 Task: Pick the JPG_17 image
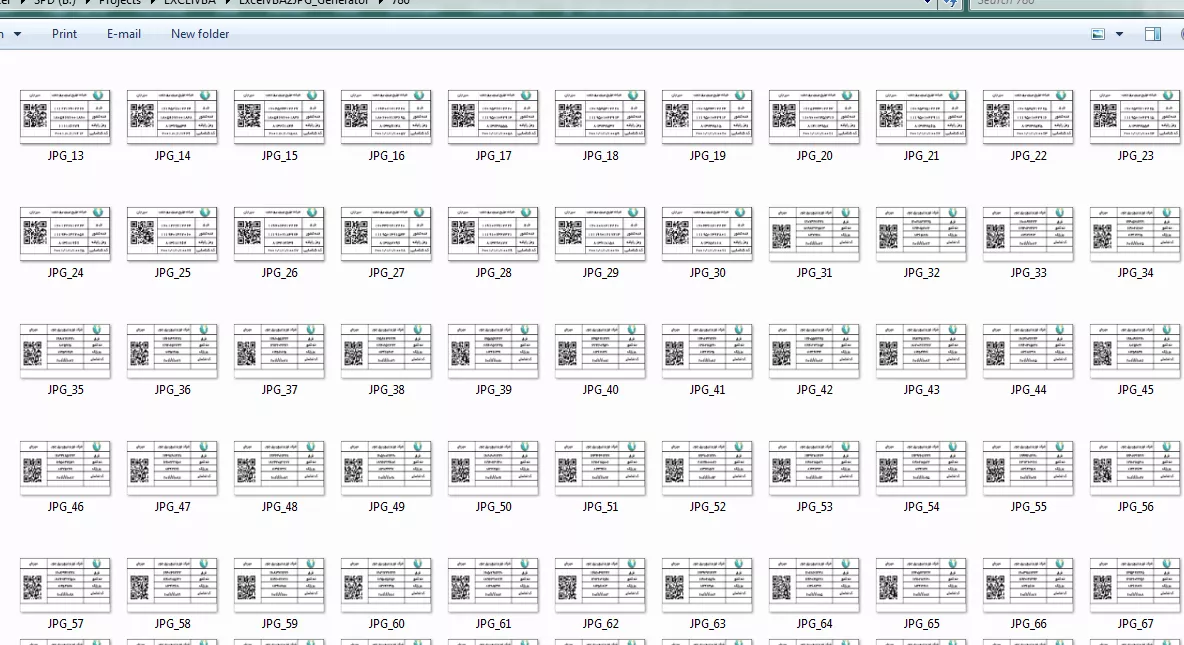coord(493,116)
